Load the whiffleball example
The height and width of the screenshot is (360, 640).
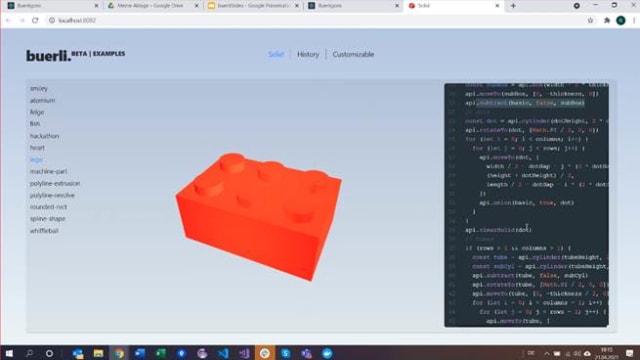(x=44, y=231)
